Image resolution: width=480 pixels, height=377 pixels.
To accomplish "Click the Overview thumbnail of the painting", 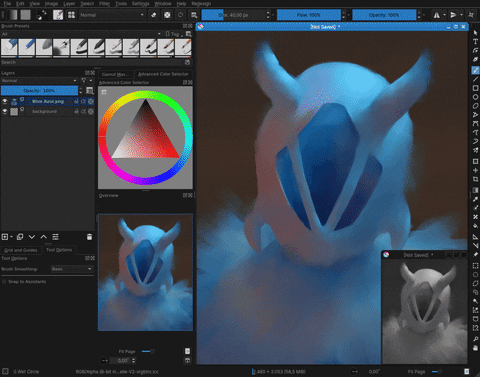I will click(145, 272).
